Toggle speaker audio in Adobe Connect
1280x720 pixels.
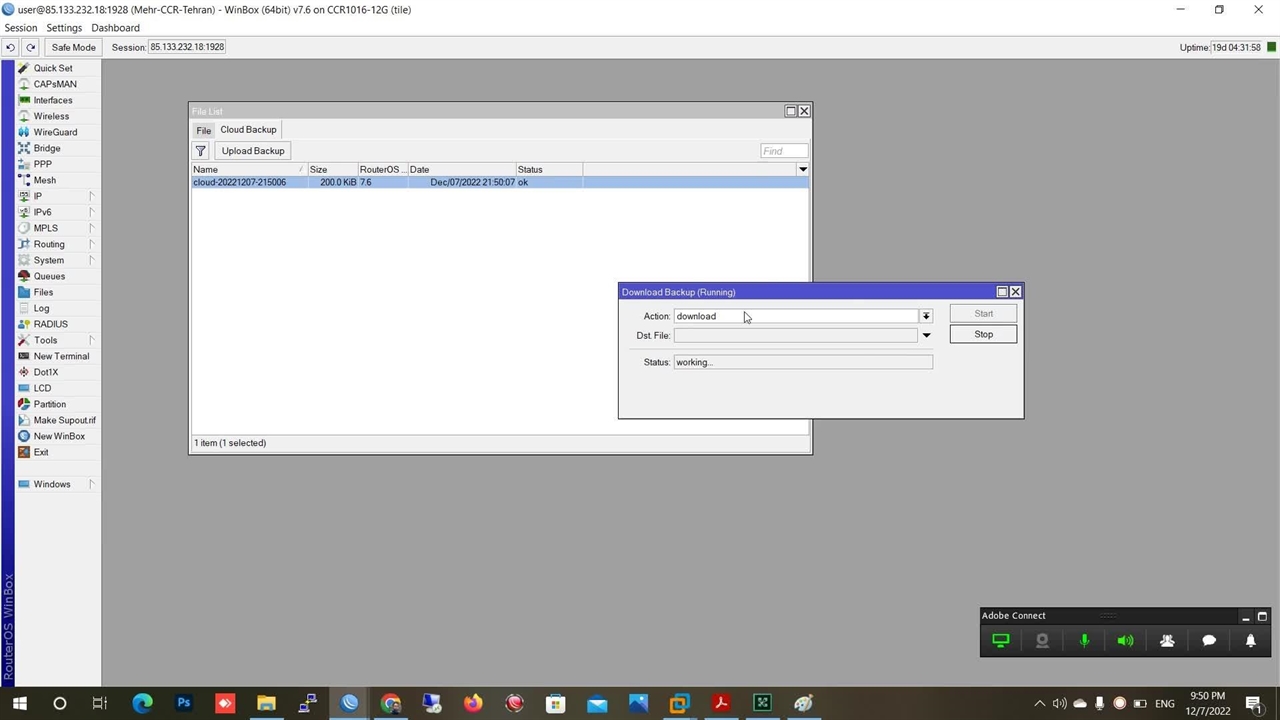click(x=1125, y=641)
